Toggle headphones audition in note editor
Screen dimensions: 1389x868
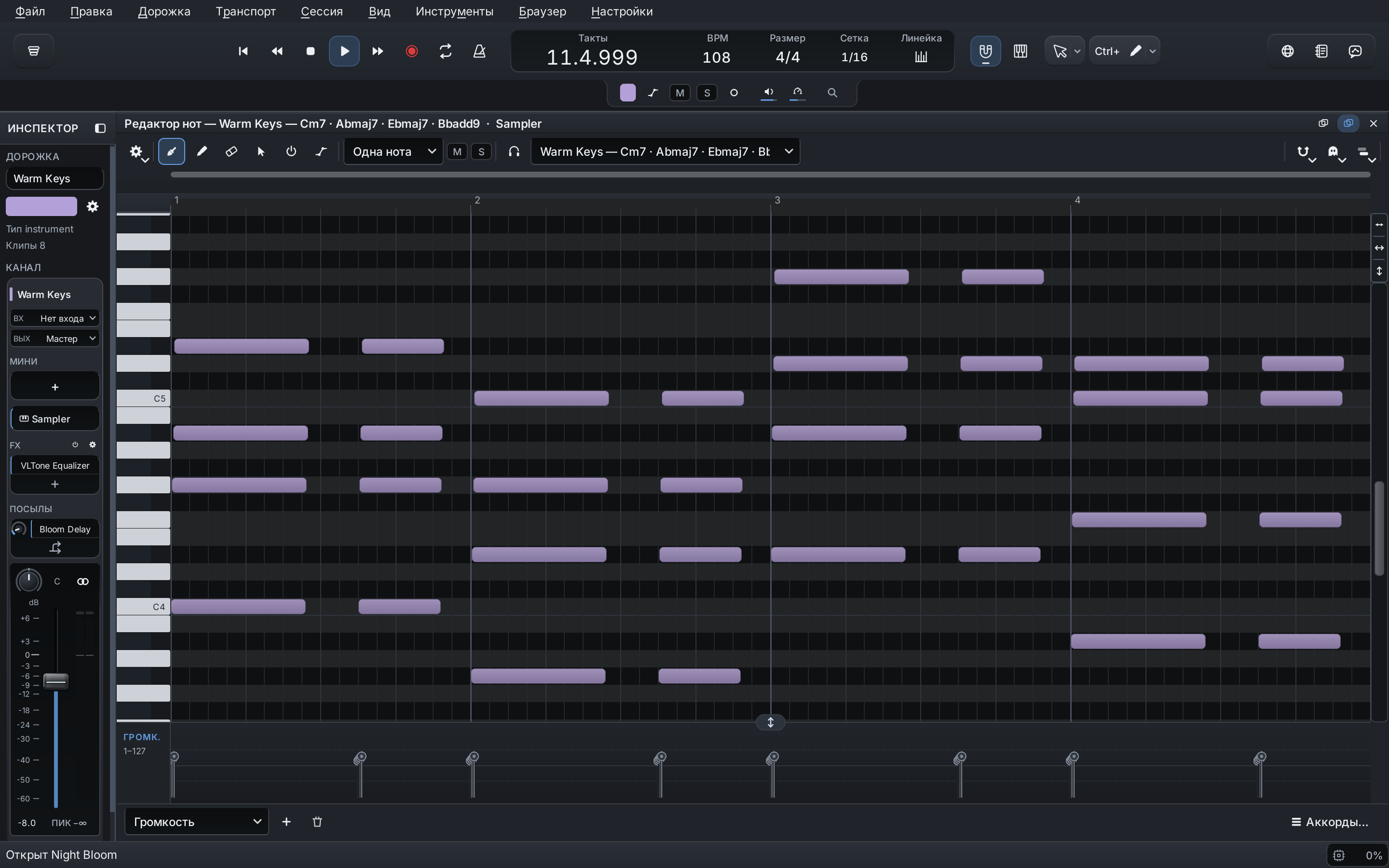[514, 151]
